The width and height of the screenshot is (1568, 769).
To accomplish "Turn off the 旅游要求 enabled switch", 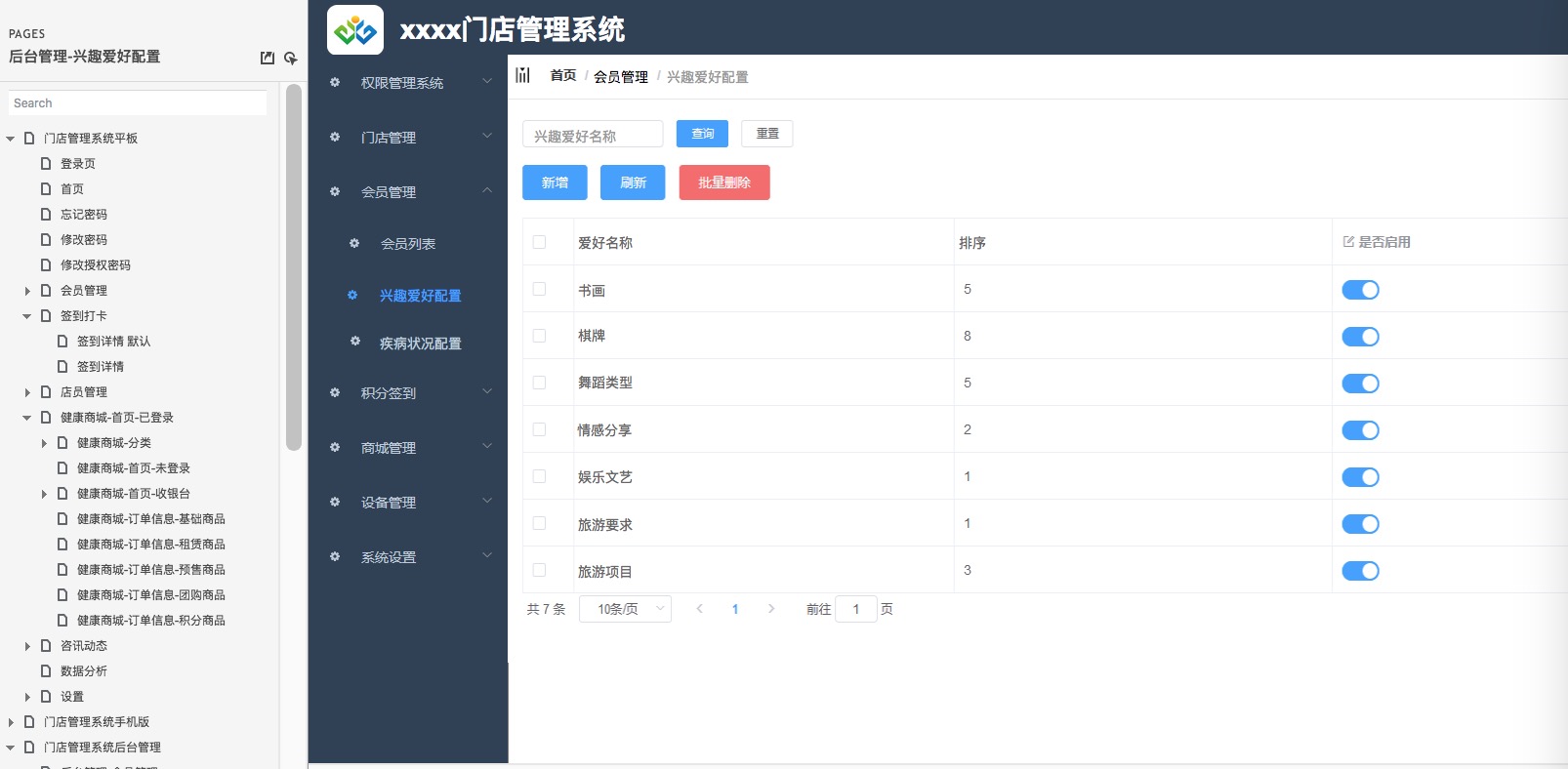I will (1360, 524).
